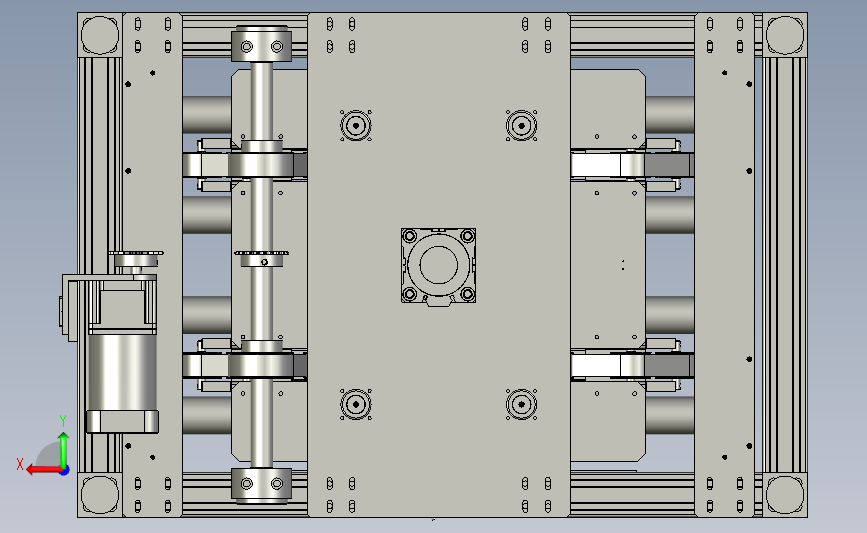Select the lower-right round fastener on center plate
The width and height of the screenshot is (867, 533).
[x=521, y=404]
